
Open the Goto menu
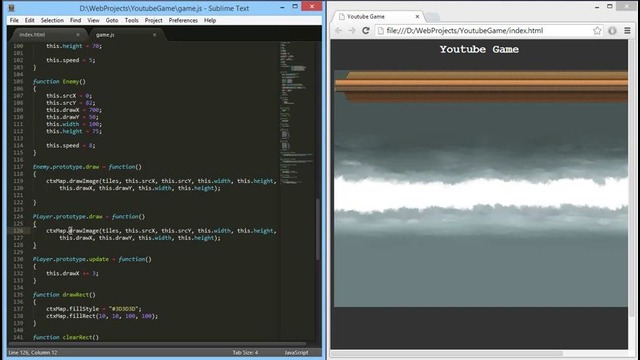112,20
